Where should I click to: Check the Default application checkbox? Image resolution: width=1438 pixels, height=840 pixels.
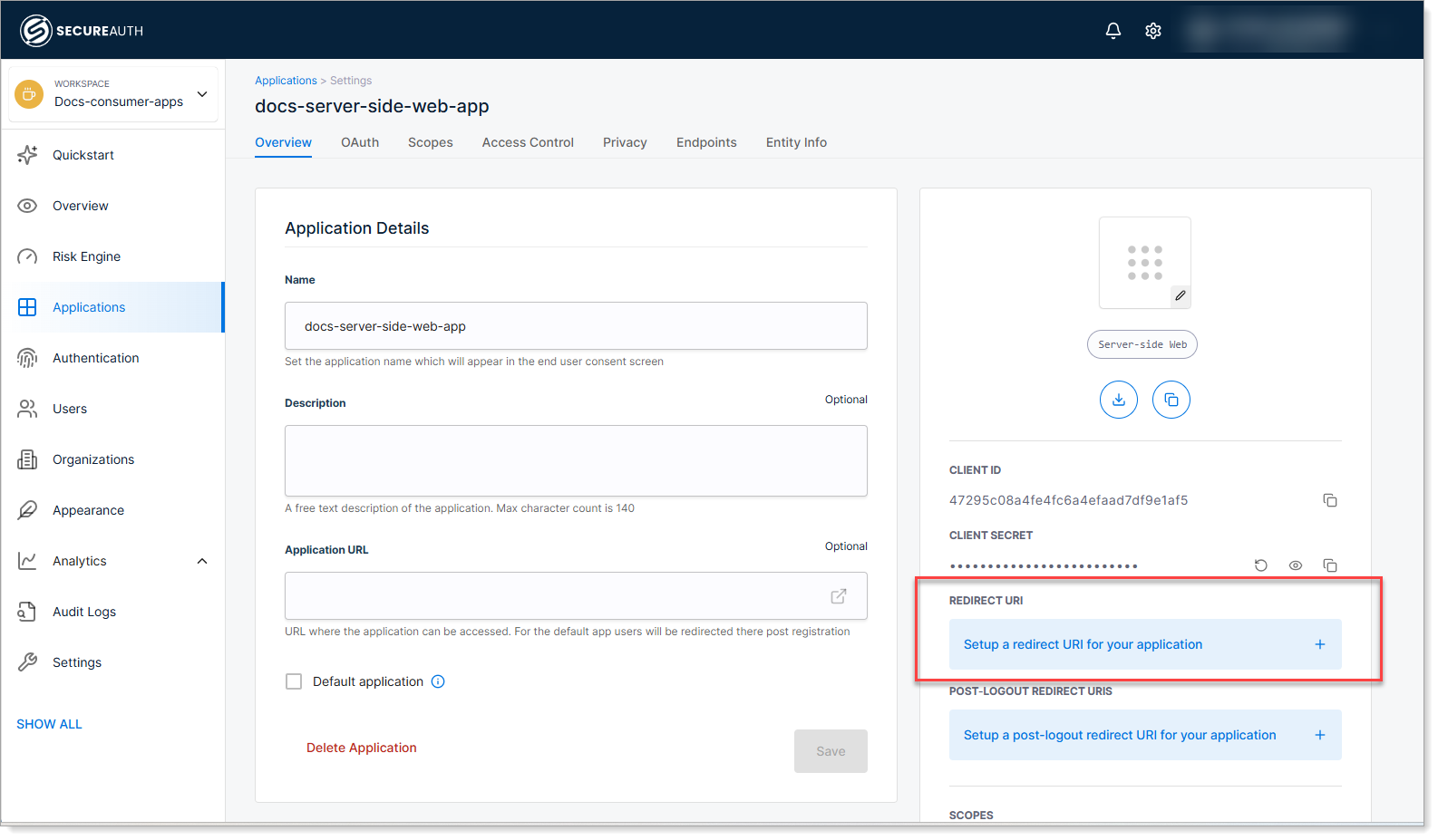[294, 681]
